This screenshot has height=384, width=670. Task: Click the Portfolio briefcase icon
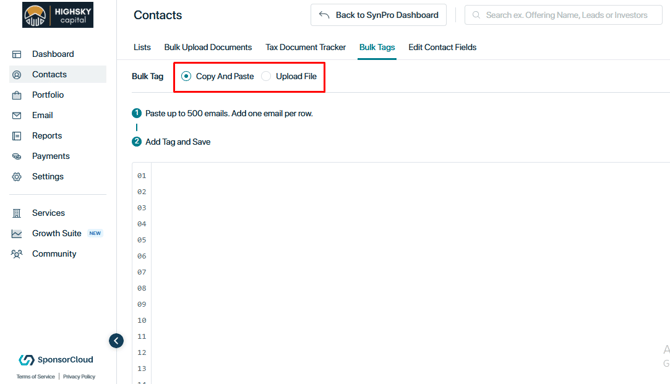tap(17, 95)
